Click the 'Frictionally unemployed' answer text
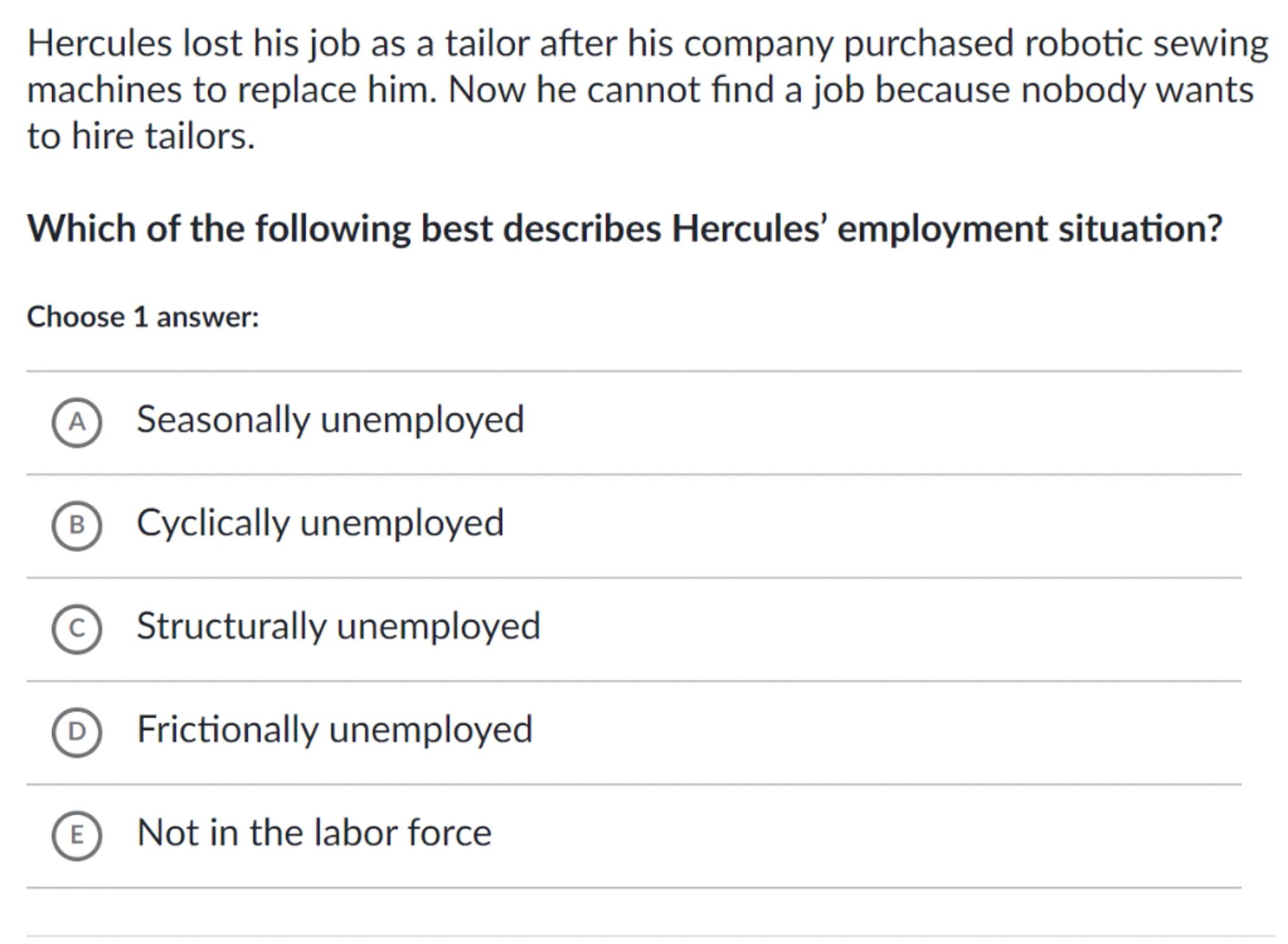 click(x=335, y=730)
